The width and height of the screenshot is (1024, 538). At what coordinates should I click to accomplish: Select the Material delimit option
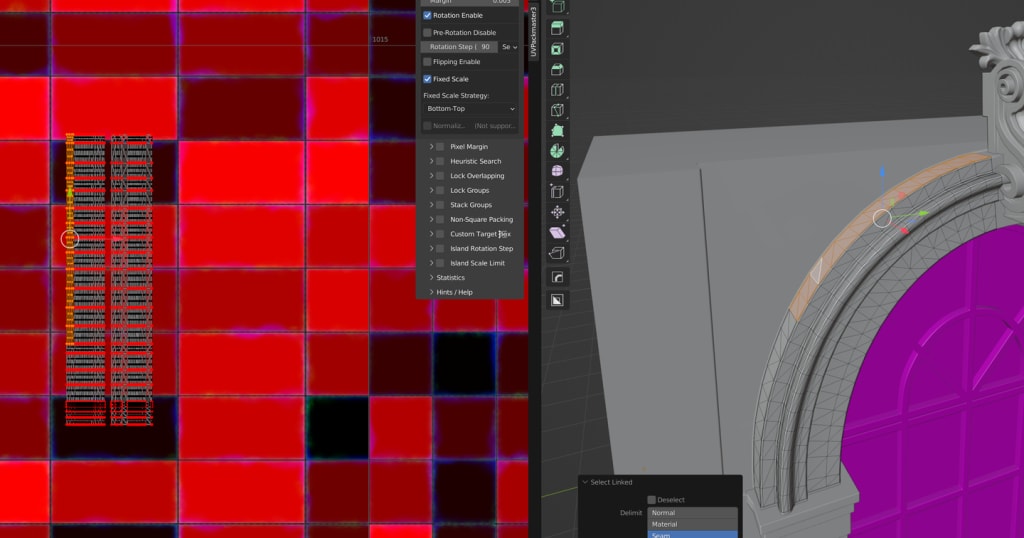click(692, 524)
